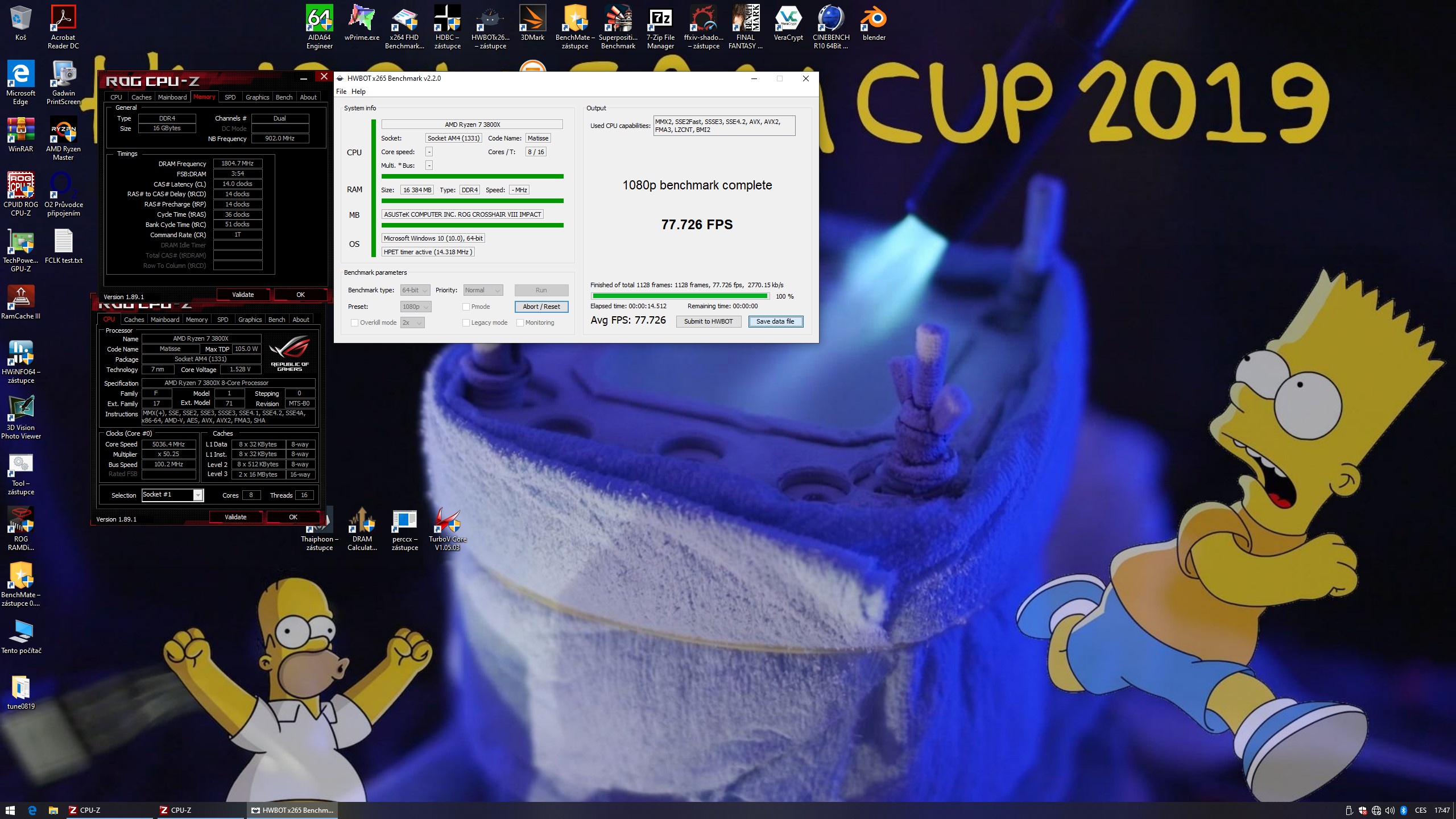
Task: Open the File menu in HWBOT x265
Action: 341,92
